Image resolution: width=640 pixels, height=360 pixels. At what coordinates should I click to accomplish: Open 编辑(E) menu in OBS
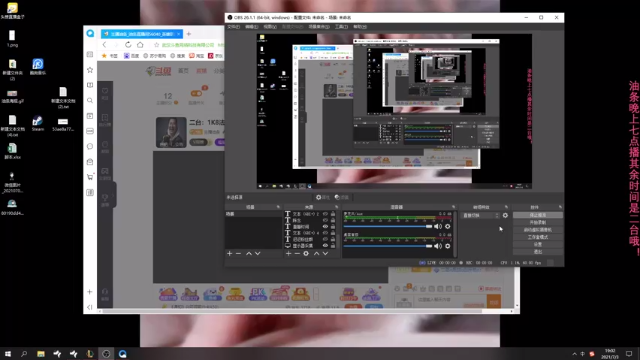coord(251,27)
